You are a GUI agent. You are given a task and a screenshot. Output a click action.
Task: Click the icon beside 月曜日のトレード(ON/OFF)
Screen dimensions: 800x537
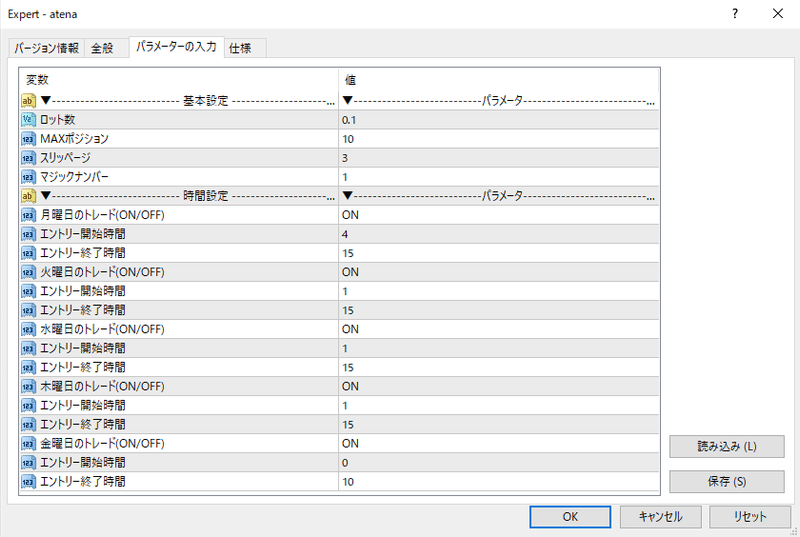pos(28,215)
